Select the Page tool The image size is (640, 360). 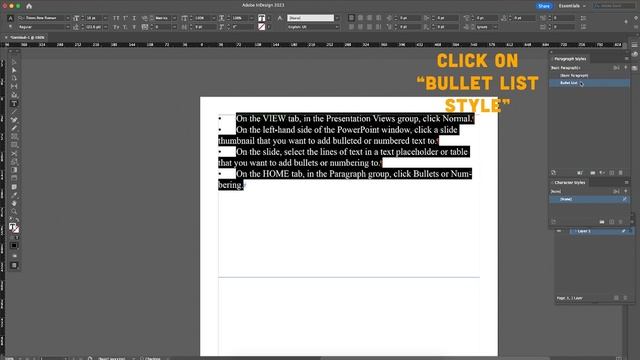[x=14, y=78]
